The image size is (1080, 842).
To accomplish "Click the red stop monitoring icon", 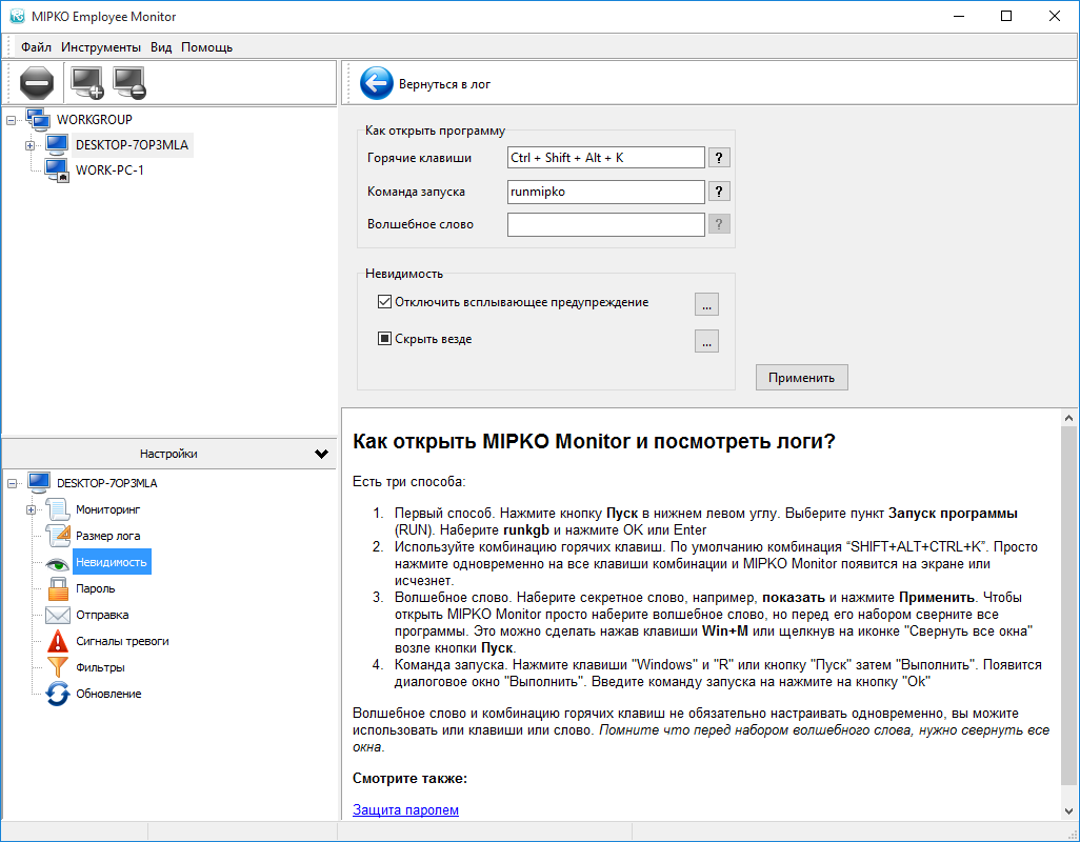I will pyautogui.click(x=35, y=83).
